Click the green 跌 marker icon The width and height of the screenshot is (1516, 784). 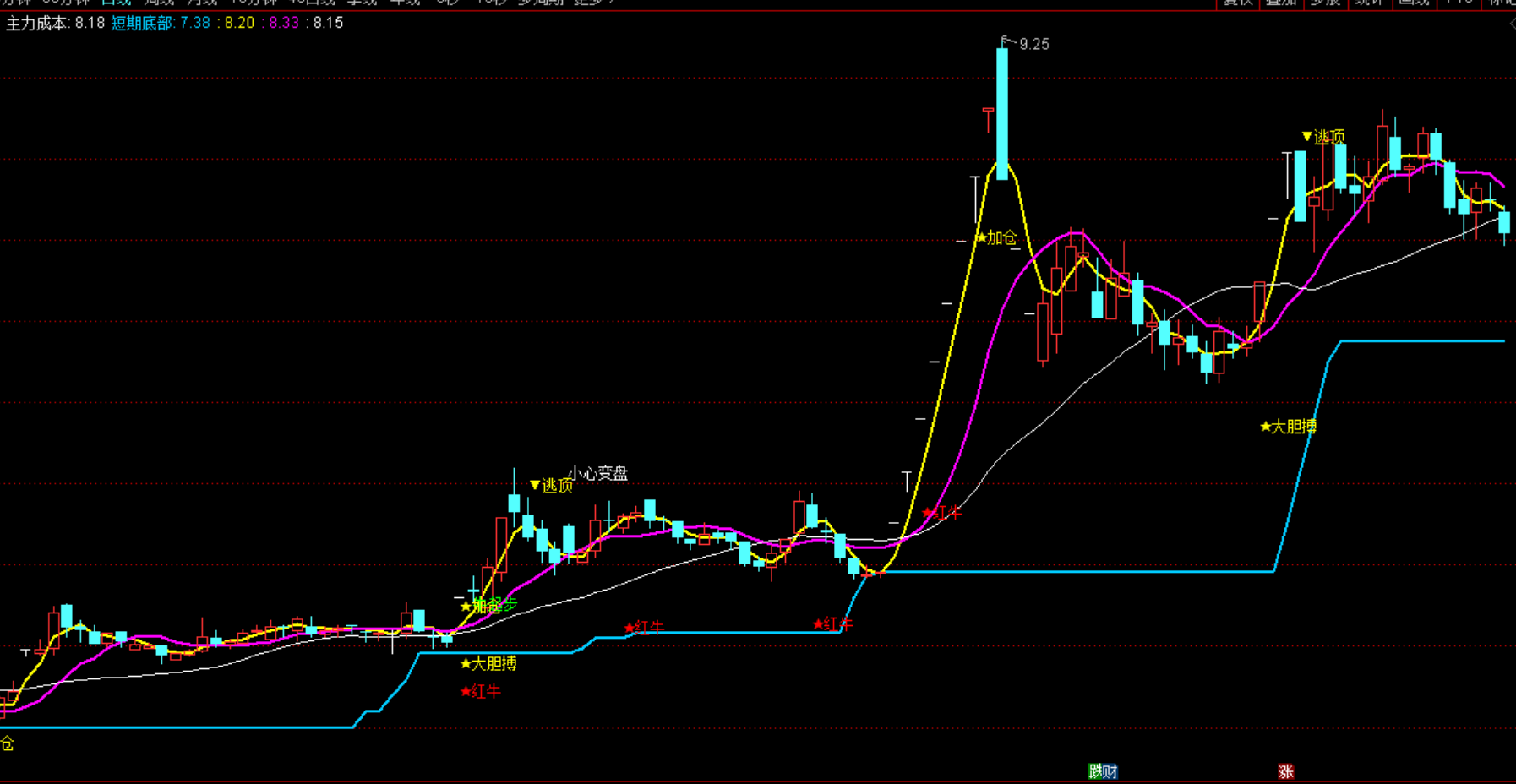click(x=1095, y=771)
